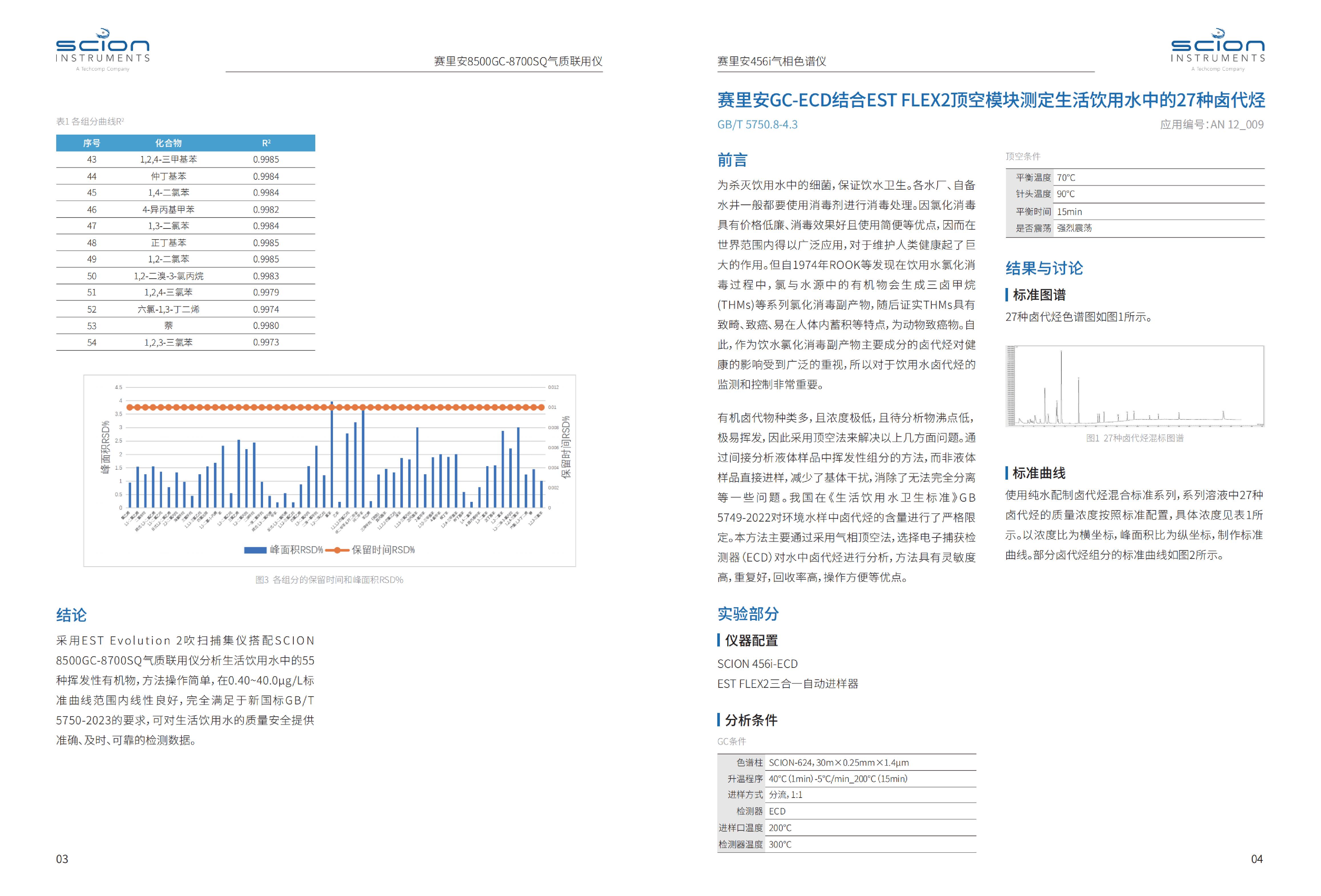Click the 27种卤代烃 chromatogram figure

[1135, 386]
